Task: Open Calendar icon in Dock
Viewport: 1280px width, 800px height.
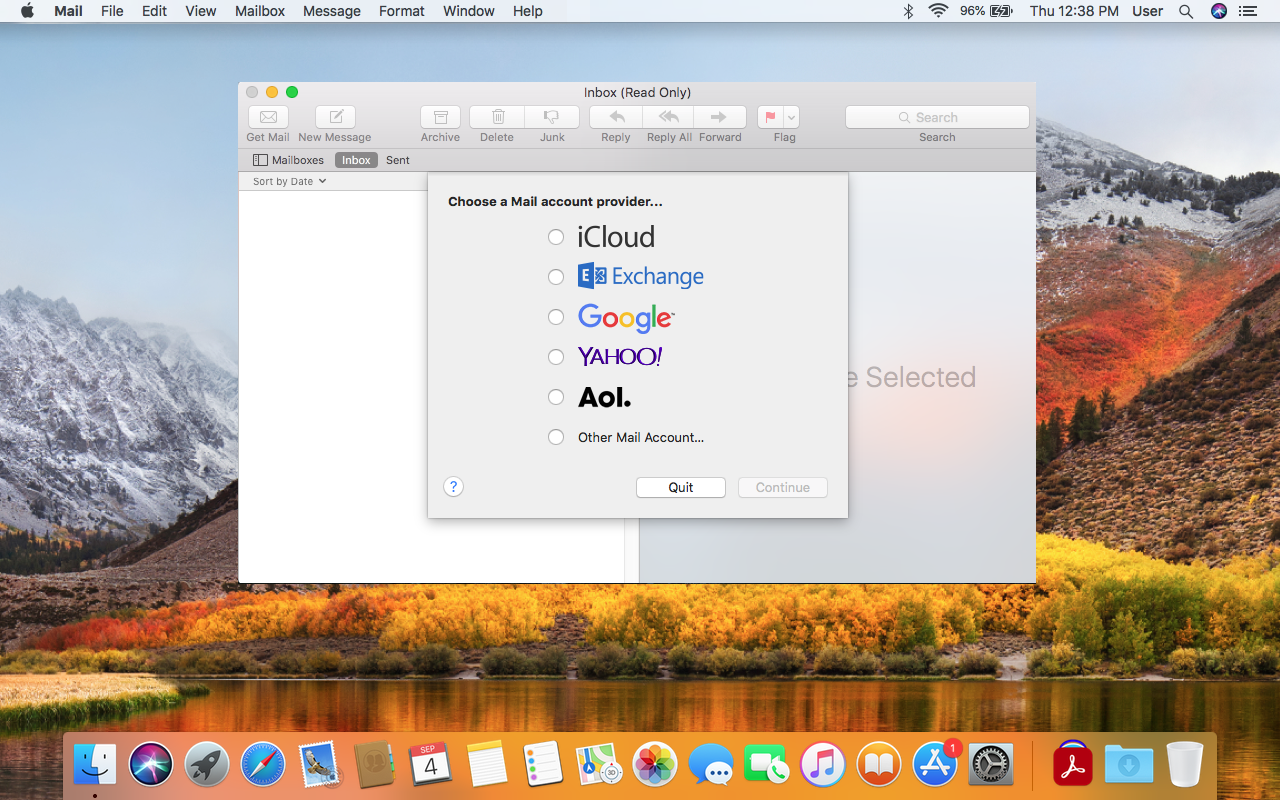Action: tap(431, 765)
